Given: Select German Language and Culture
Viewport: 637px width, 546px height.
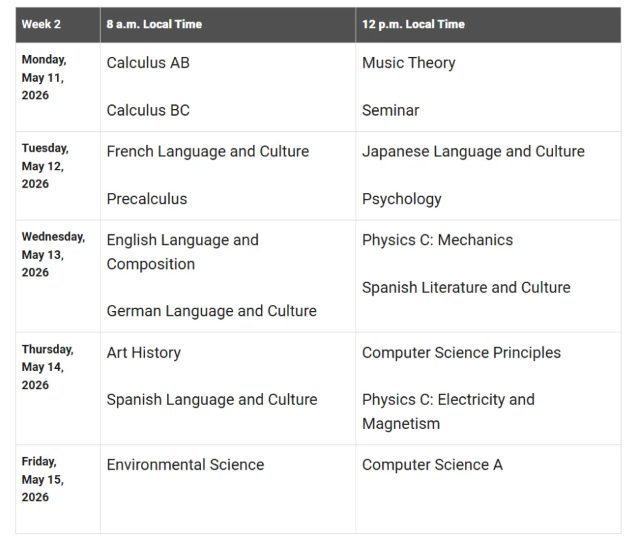Looking at the screenshot, I should [x=211, y=311].
